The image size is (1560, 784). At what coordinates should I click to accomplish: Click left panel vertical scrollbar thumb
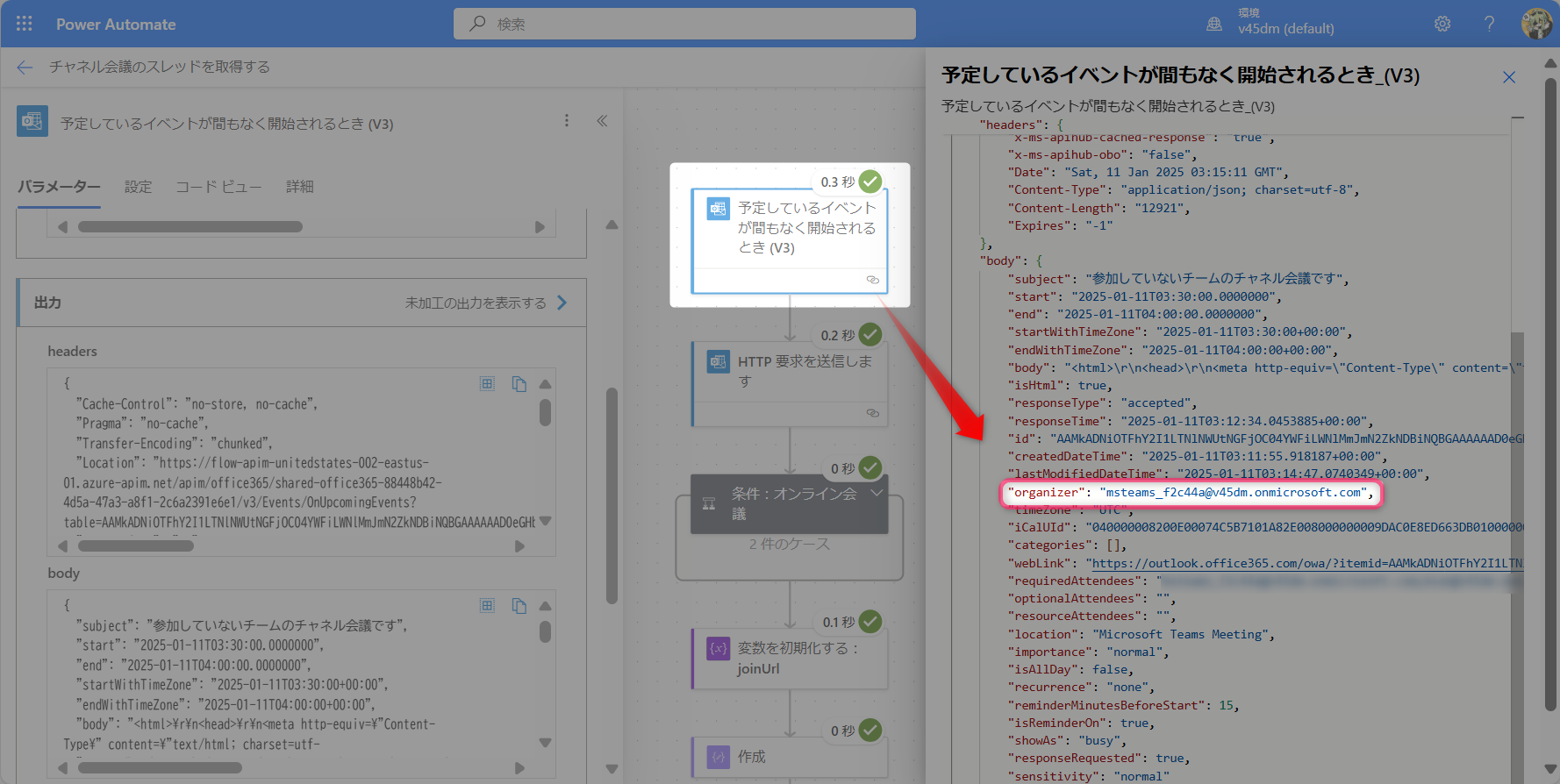tap(612, 495)
